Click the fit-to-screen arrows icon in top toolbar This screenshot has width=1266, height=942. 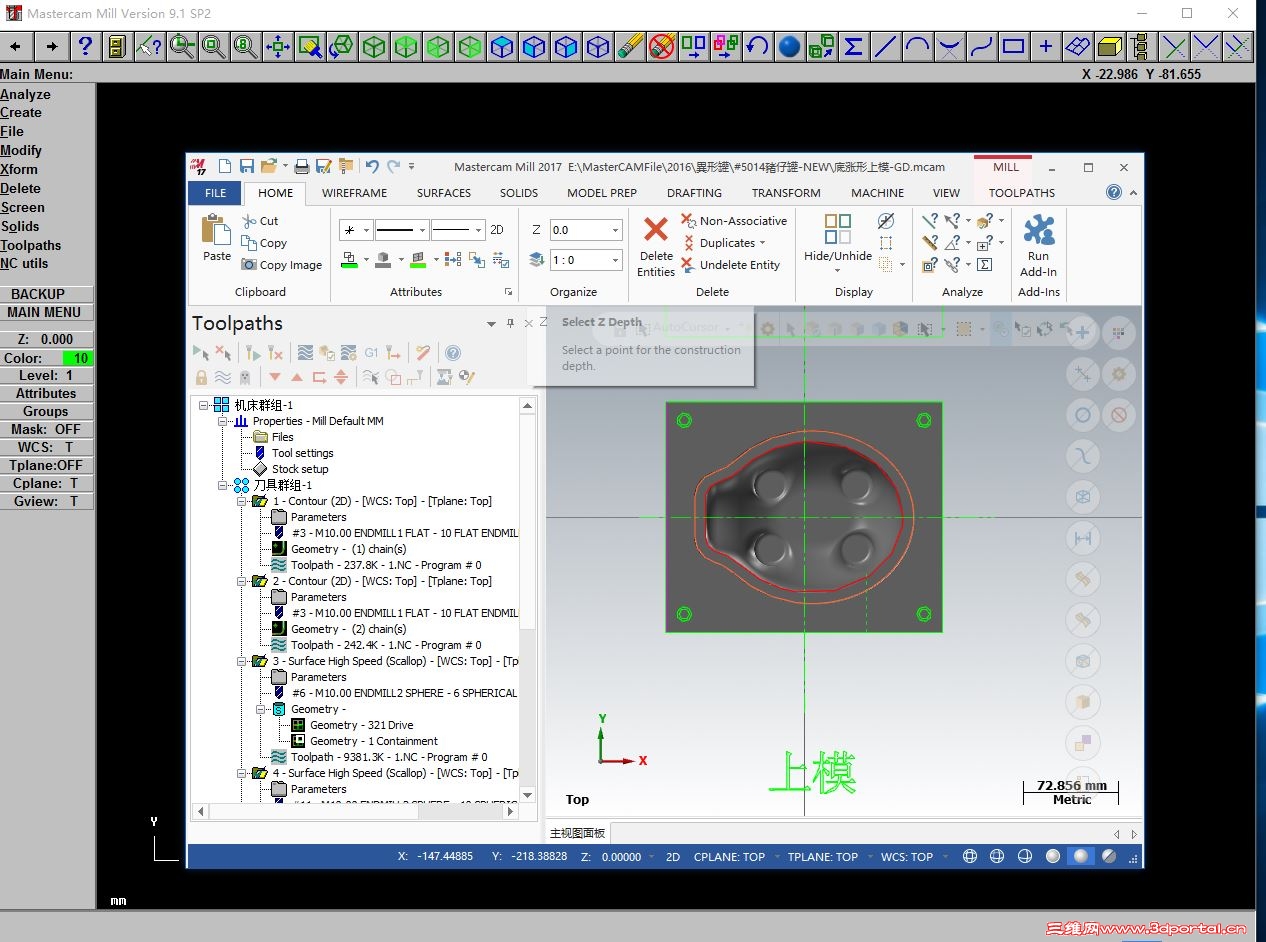(x=277, y=46)
